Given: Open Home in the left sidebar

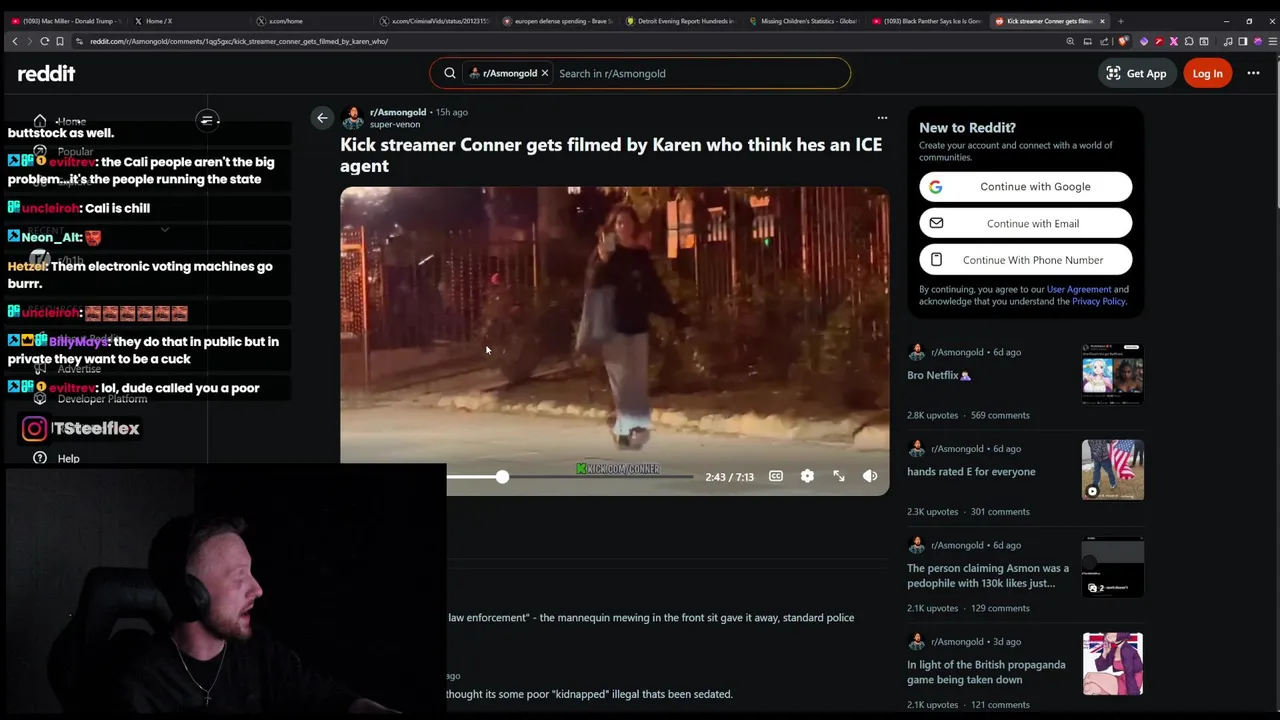Looking at the screenshot, I should (x=70, y=122).
